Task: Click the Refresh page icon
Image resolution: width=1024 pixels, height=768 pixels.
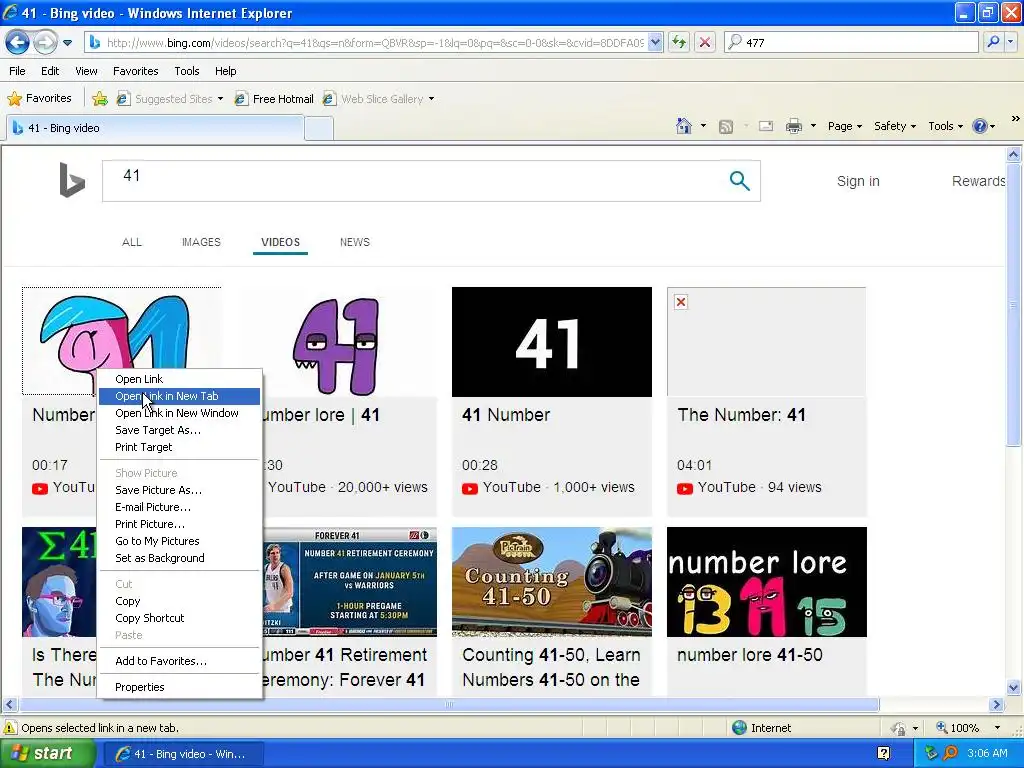Action: [x=679, y=42]
